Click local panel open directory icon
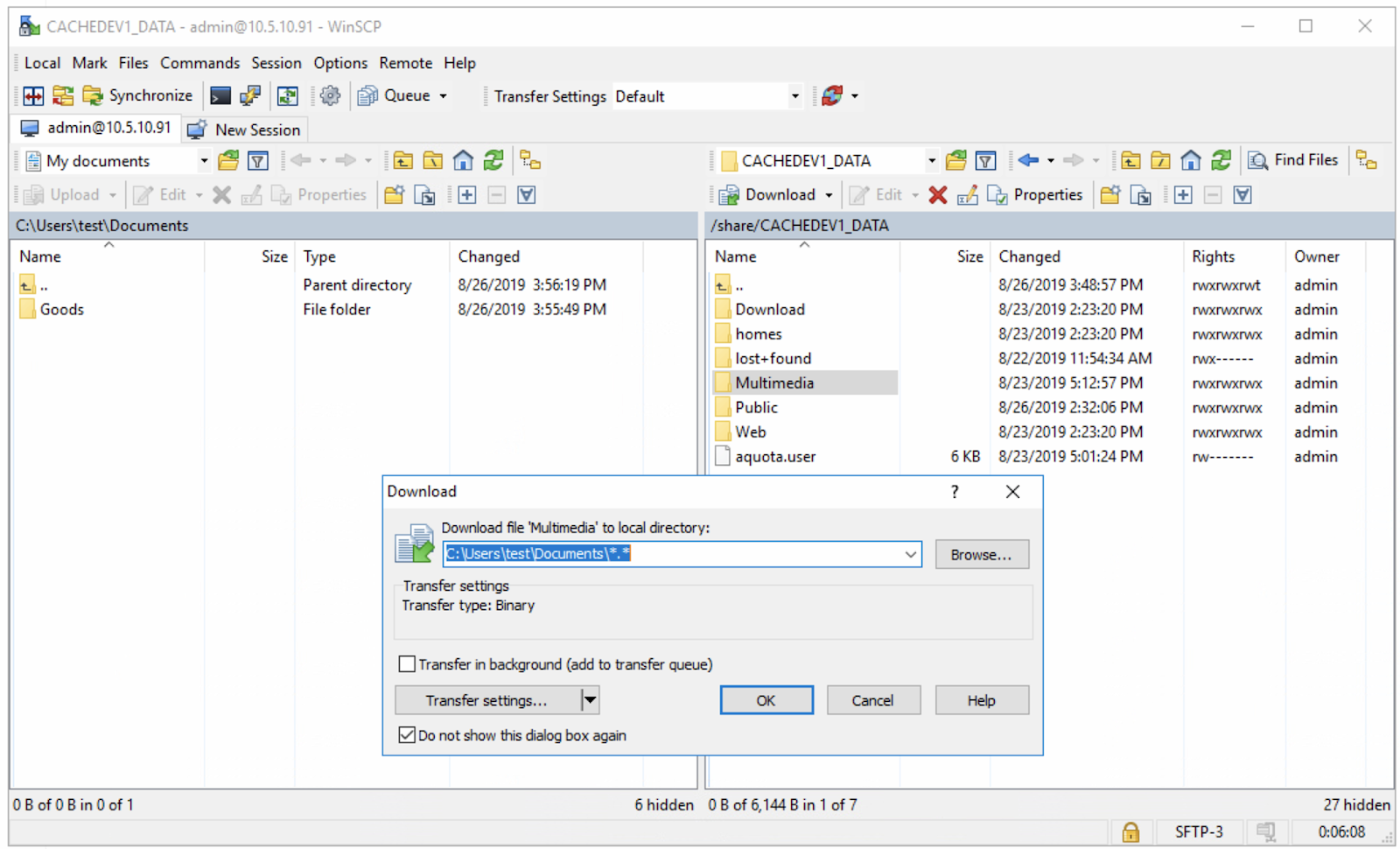Image resolution: width=1400 pixels, height=849 pixels. pos(228,160)
